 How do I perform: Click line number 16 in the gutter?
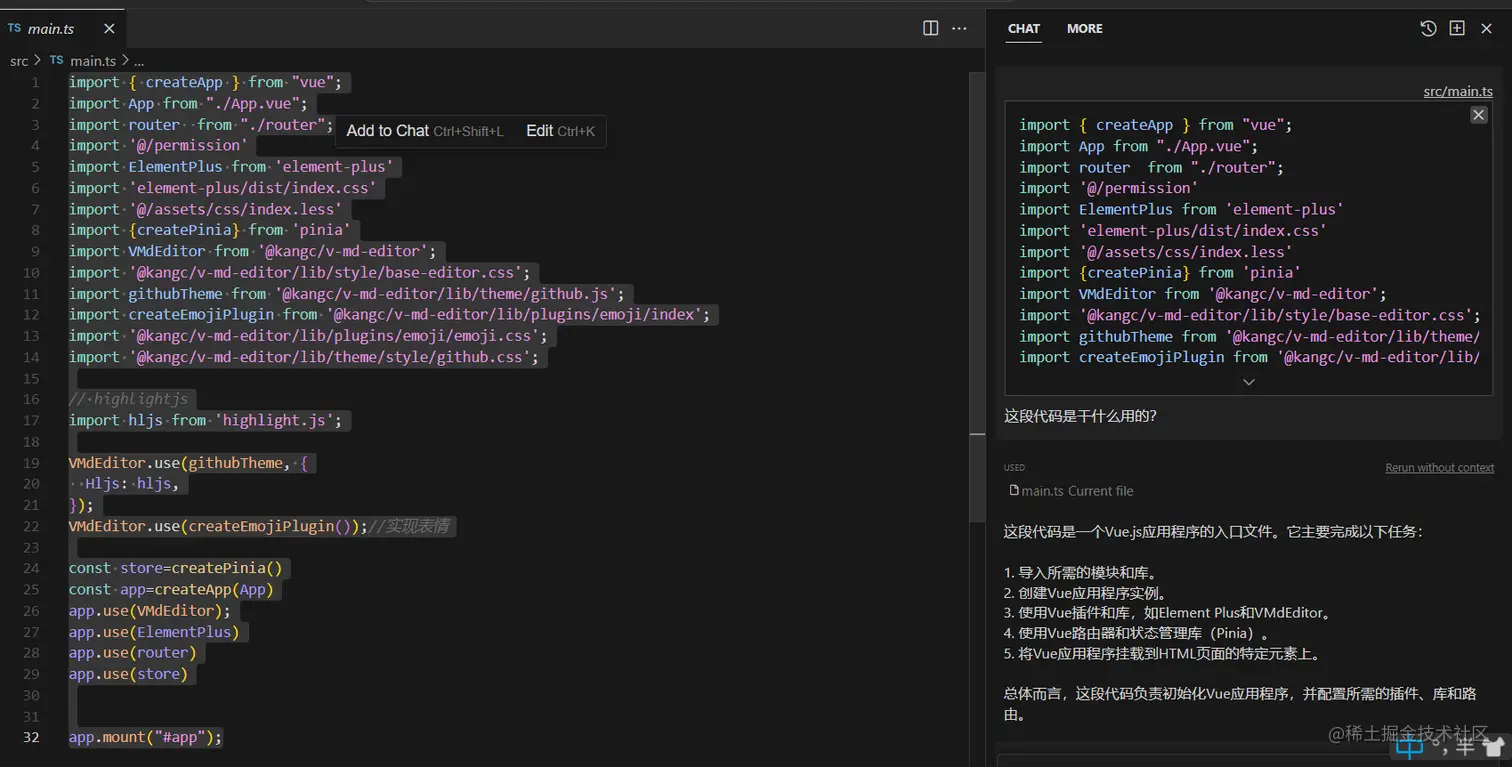pos(31,399)
